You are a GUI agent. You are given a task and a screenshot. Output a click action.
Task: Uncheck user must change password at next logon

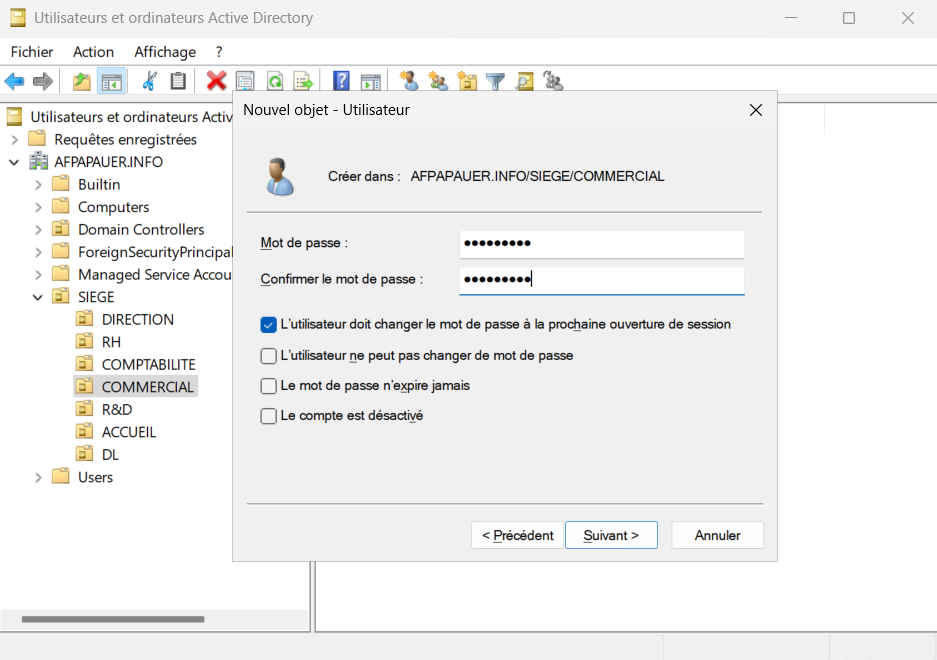[x=268, y=325]
